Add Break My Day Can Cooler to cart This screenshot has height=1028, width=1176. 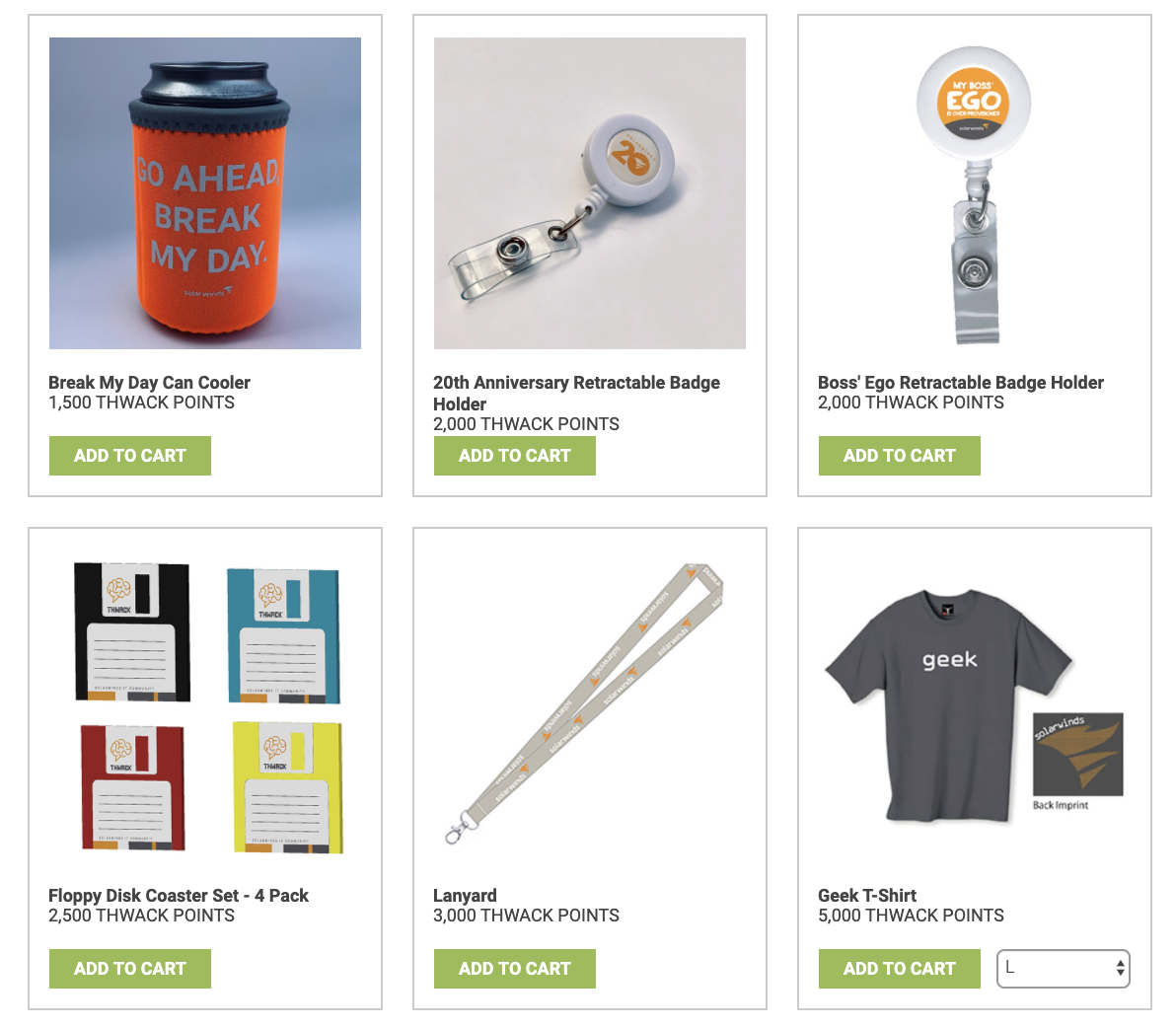130,455
